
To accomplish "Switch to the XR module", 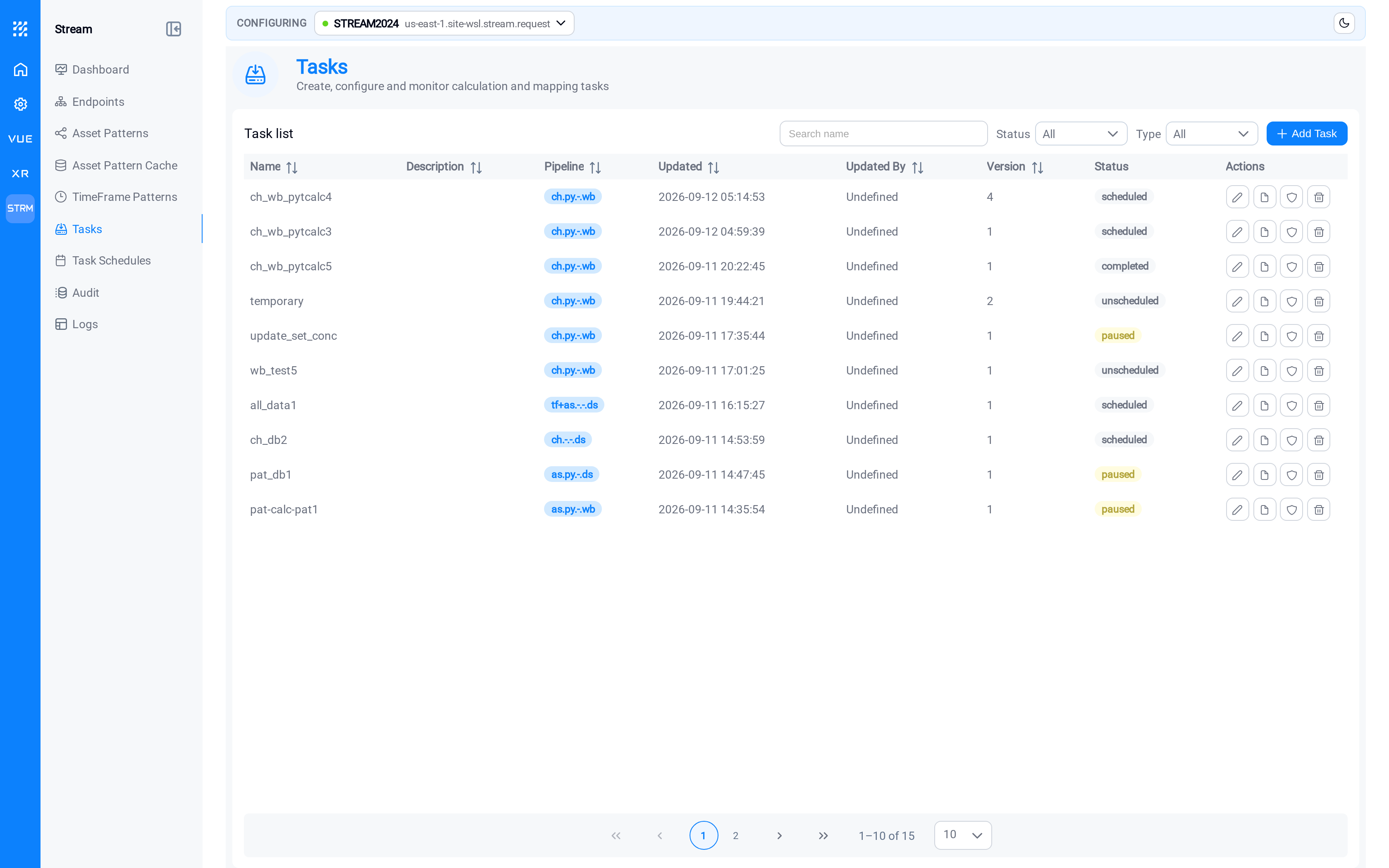I will pos(20,173).
